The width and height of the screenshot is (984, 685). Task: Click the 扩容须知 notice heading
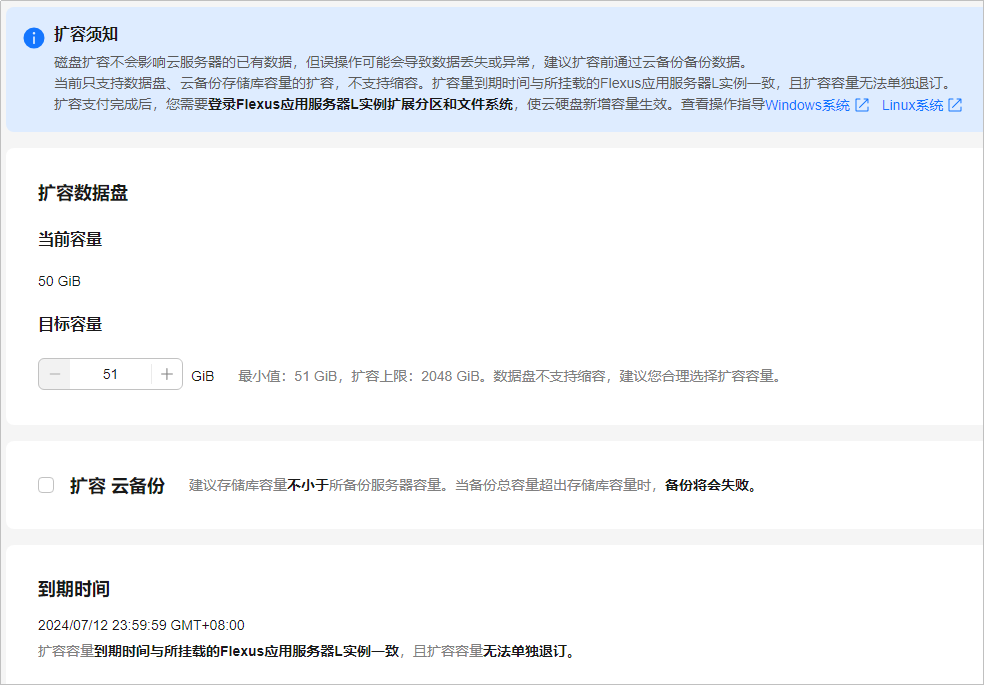pos(86,35)
